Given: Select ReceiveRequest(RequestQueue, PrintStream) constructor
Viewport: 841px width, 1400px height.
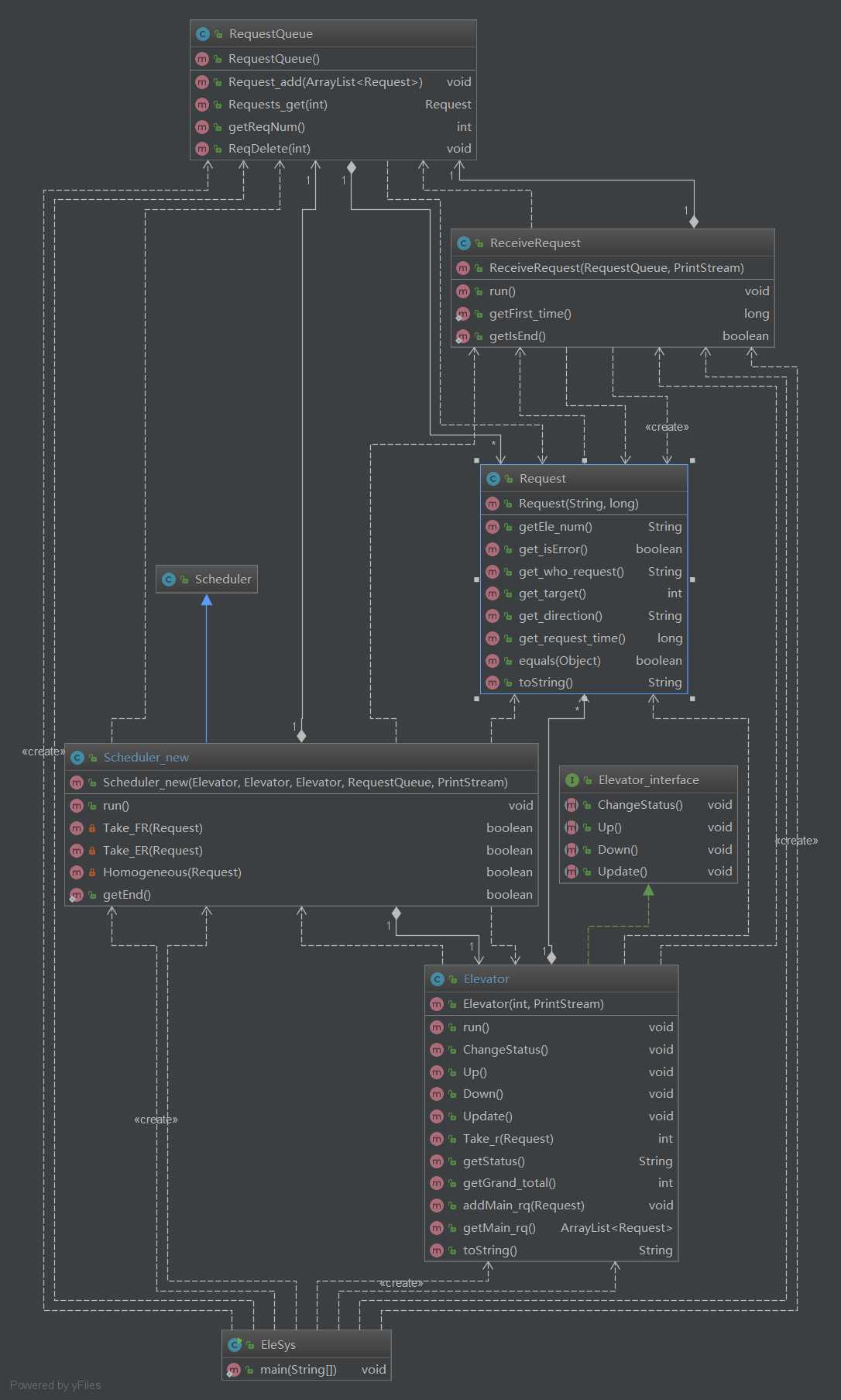Looking at the screenshot, I should [x=613, y=268].
